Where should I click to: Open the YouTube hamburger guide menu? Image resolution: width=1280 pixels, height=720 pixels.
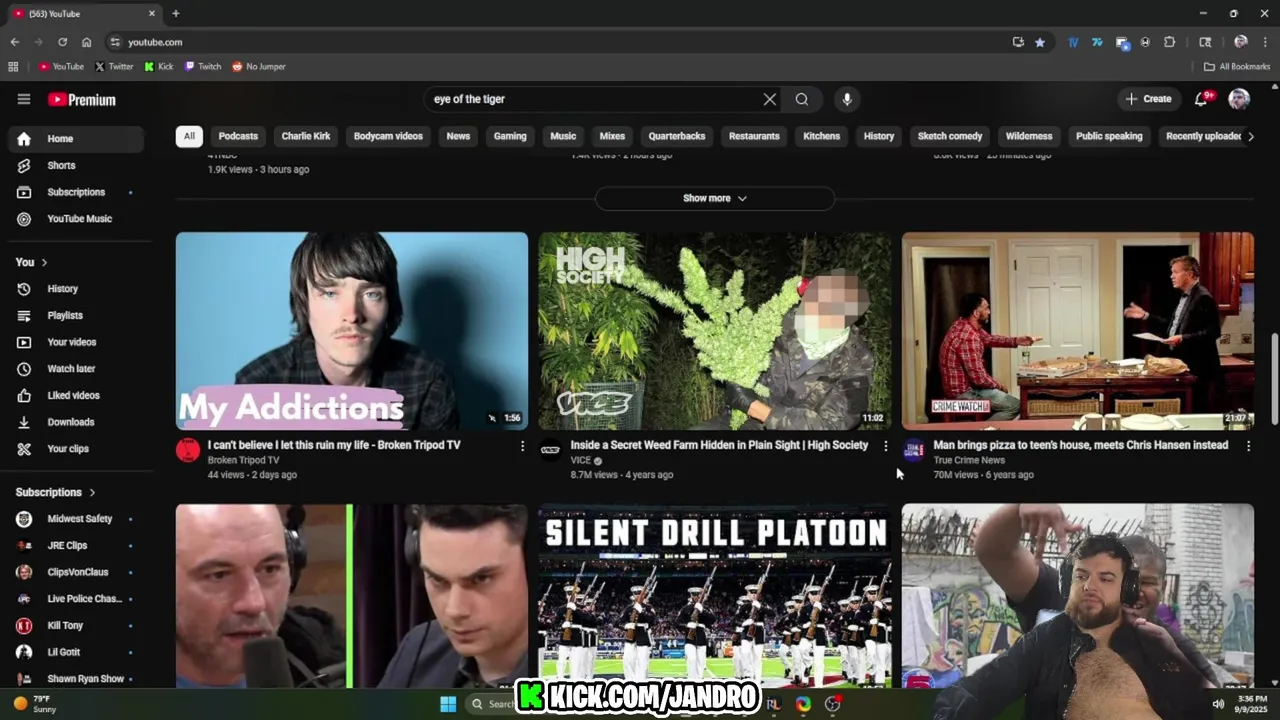coord(24,99)
